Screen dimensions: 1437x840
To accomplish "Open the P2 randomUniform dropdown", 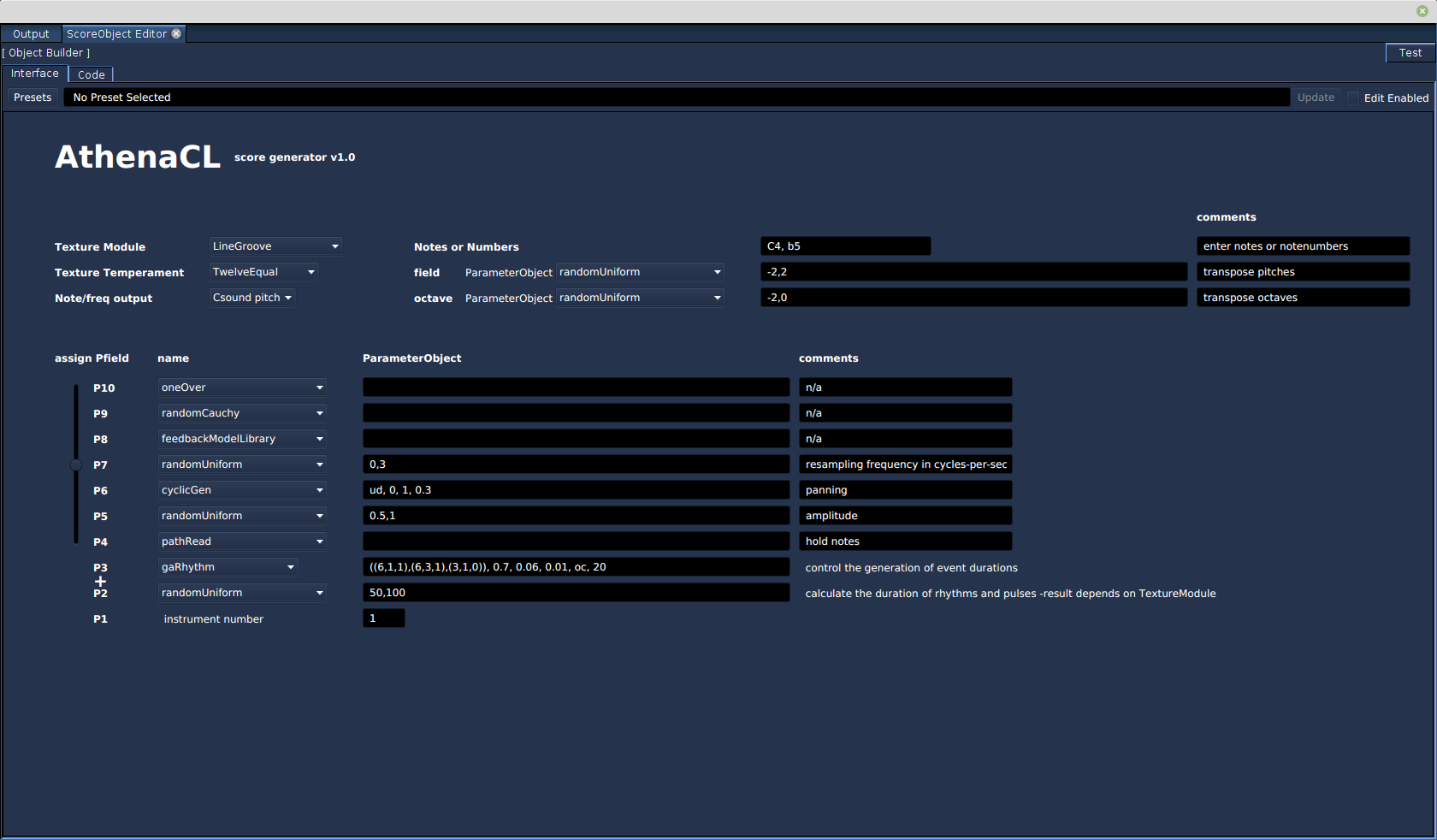I will point(242,593).
